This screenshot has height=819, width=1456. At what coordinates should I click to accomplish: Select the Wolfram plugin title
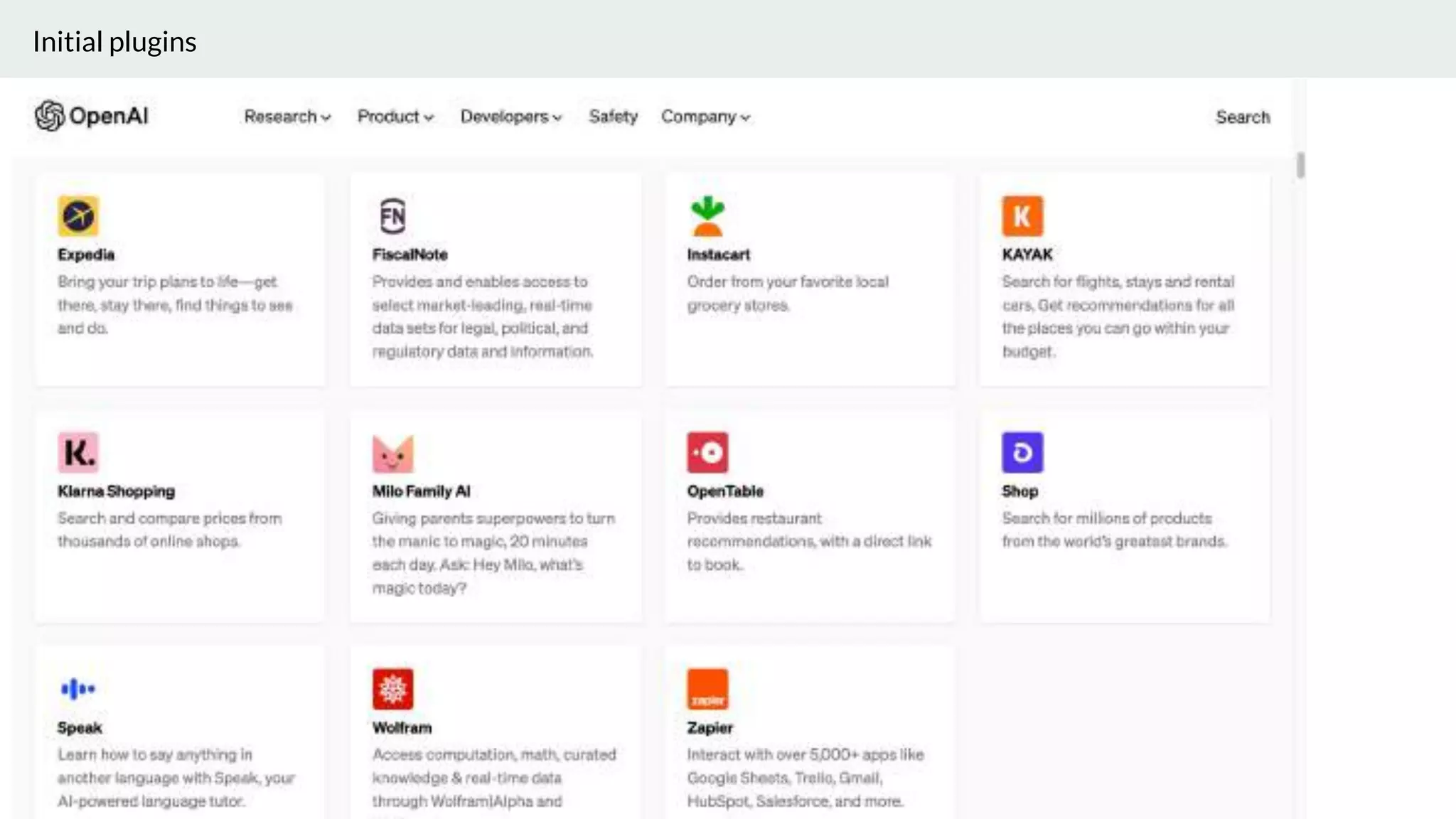click(402, 728)
